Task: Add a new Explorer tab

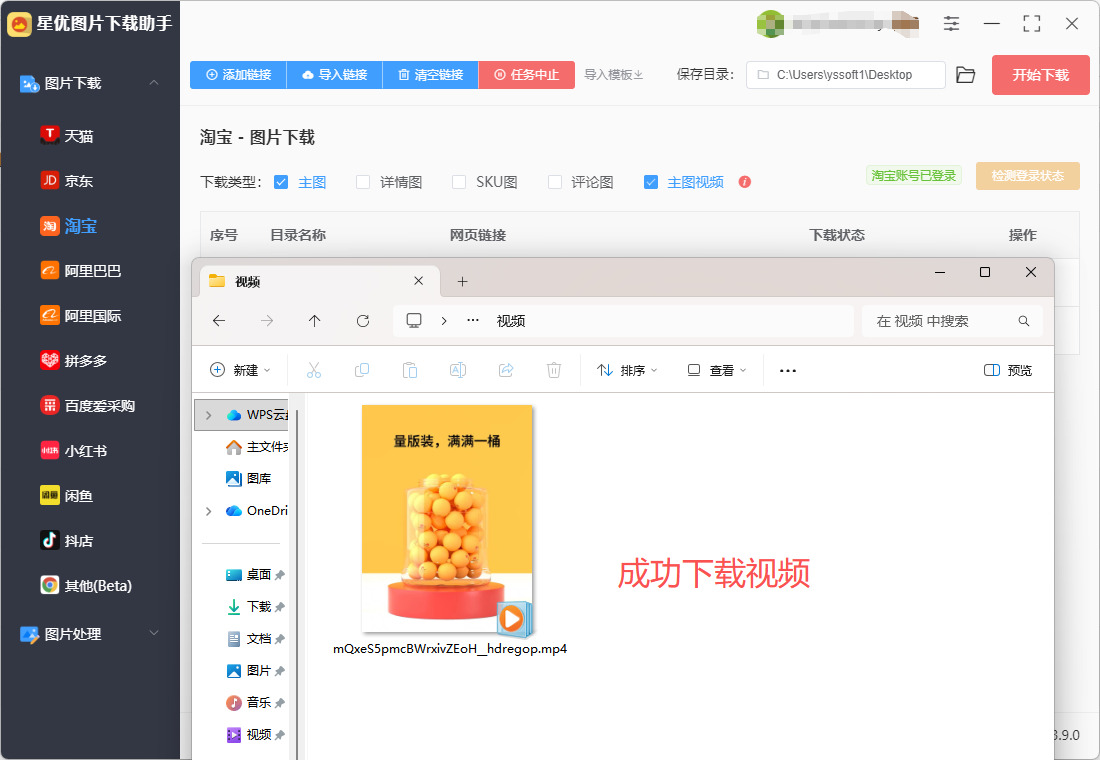Action: [x=462, y=281]
